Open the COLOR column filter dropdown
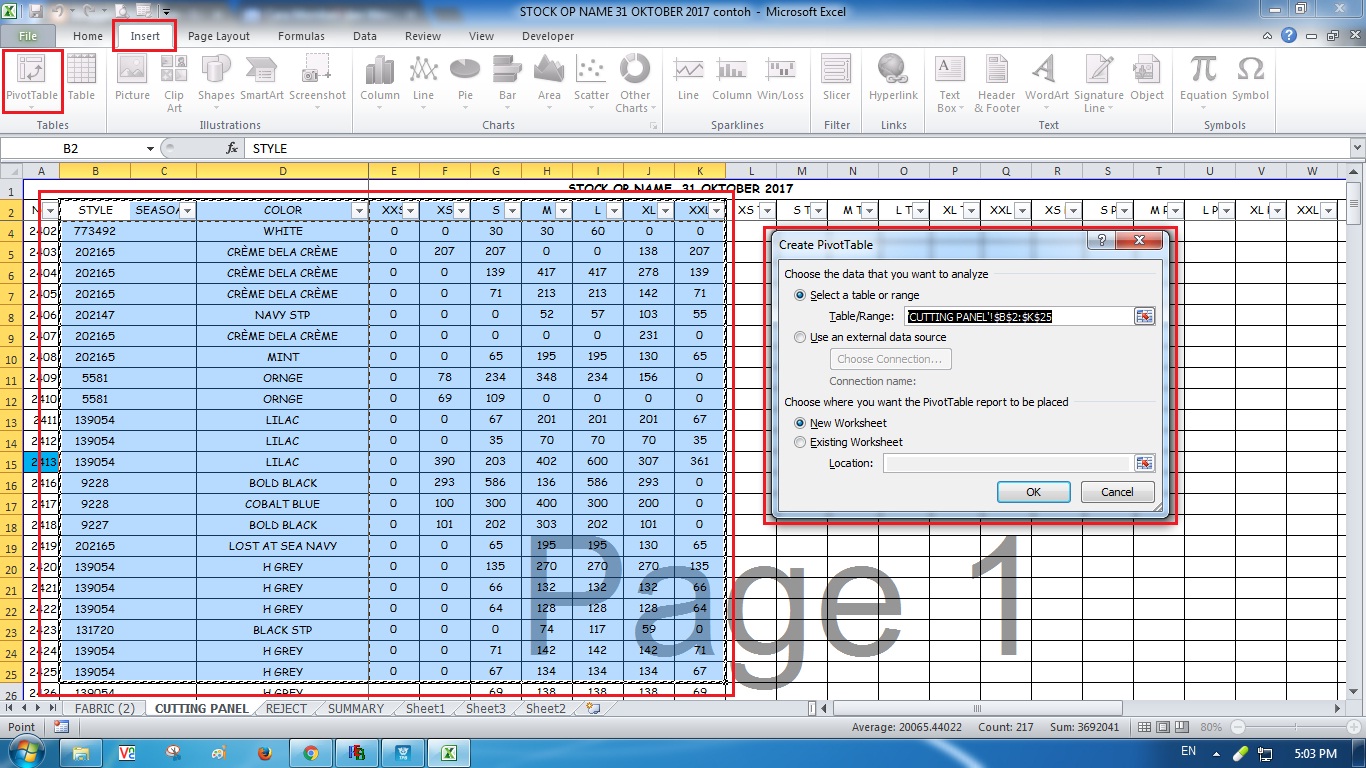 [359, 210]
